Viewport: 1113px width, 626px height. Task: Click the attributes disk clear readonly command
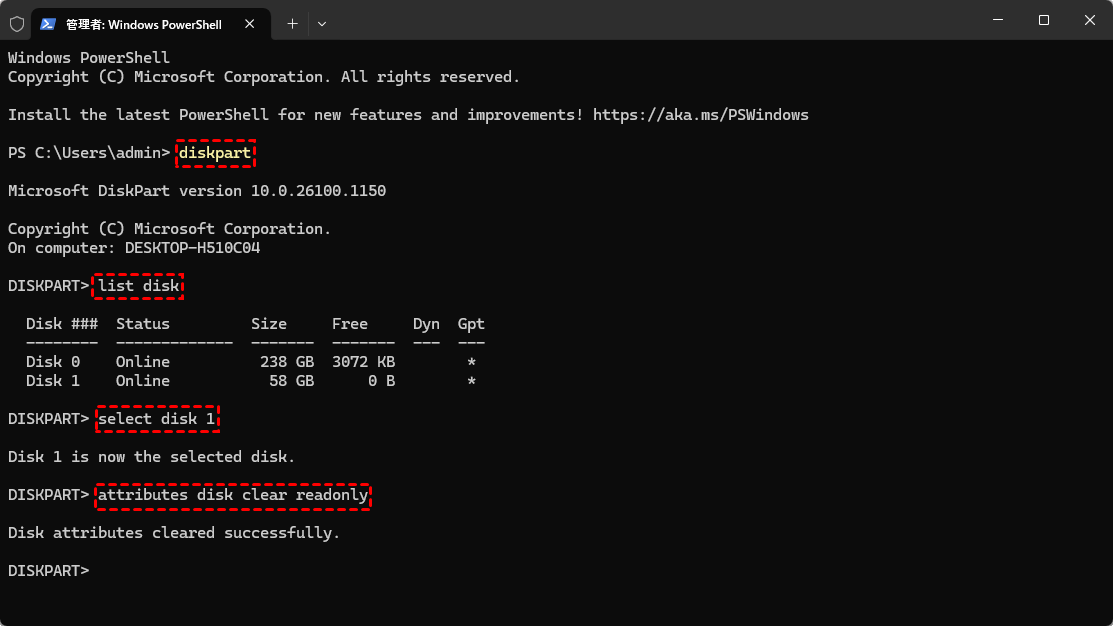point(233,495)
